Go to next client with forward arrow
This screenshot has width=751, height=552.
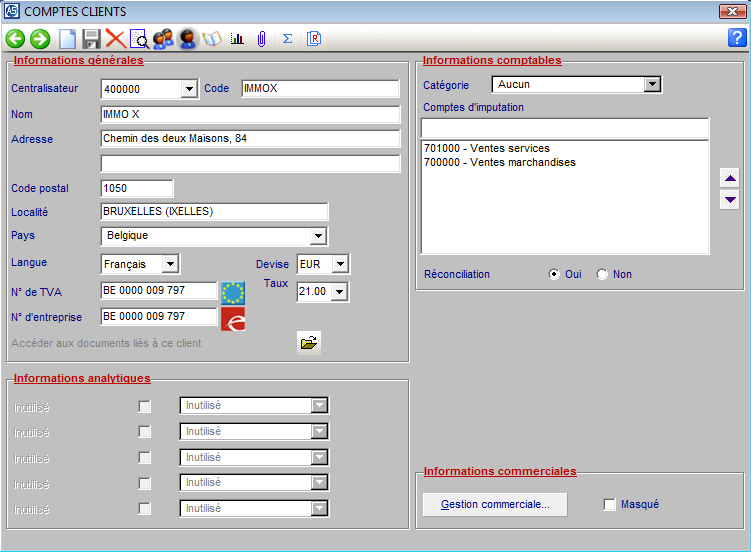pos(40,39)
